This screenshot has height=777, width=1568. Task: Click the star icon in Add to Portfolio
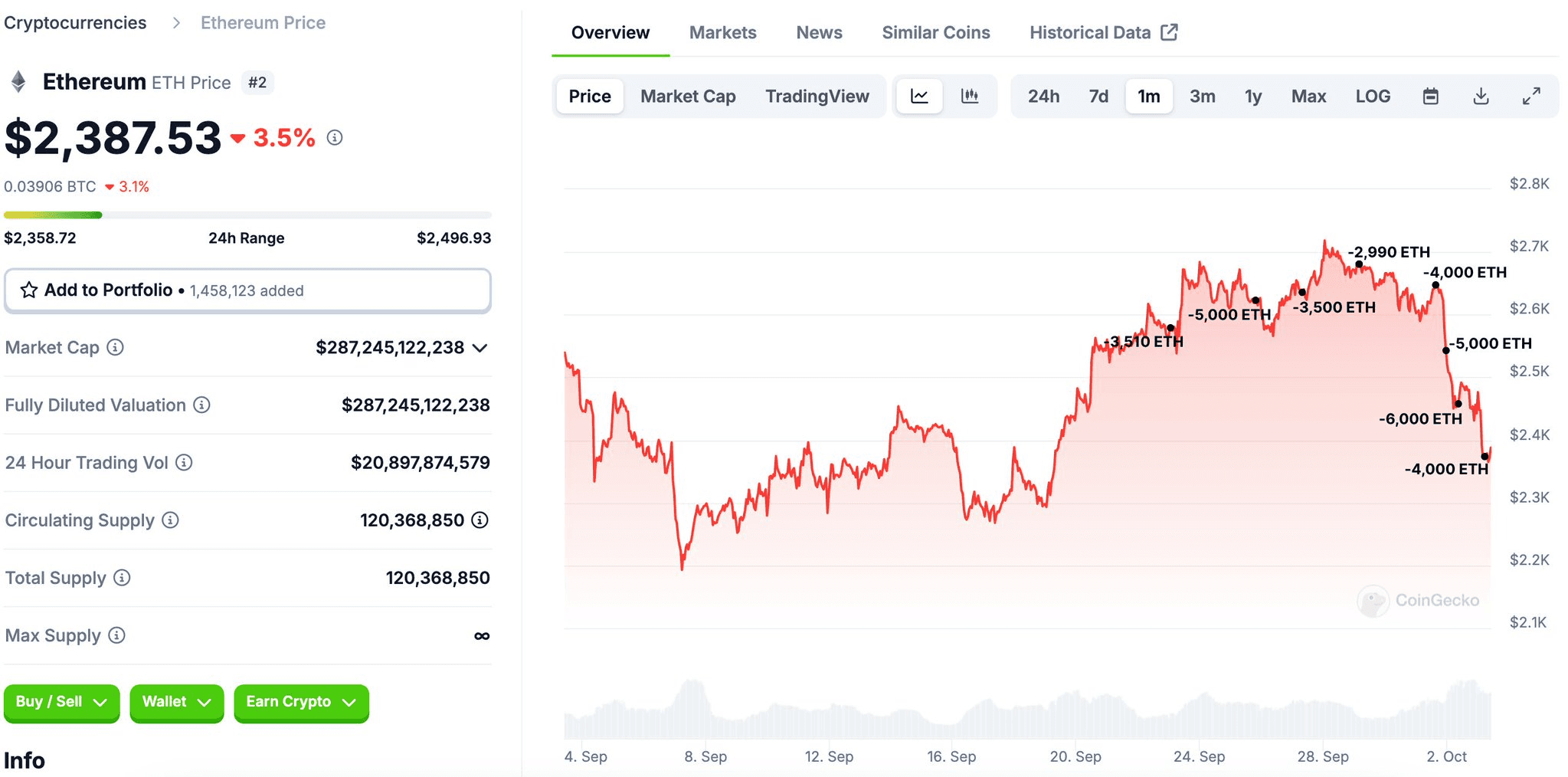coord(29,290)
